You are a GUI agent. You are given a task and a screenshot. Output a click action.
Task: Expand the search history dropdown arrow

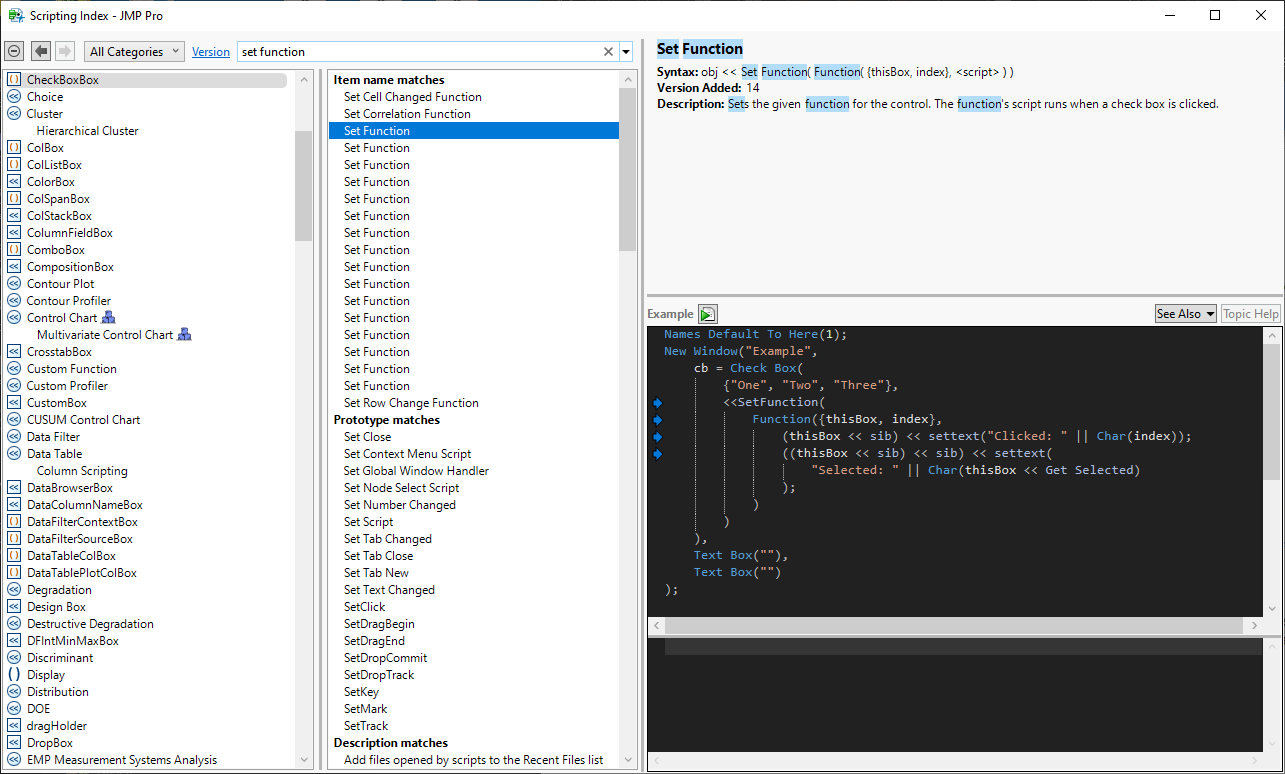click(626, 52)
